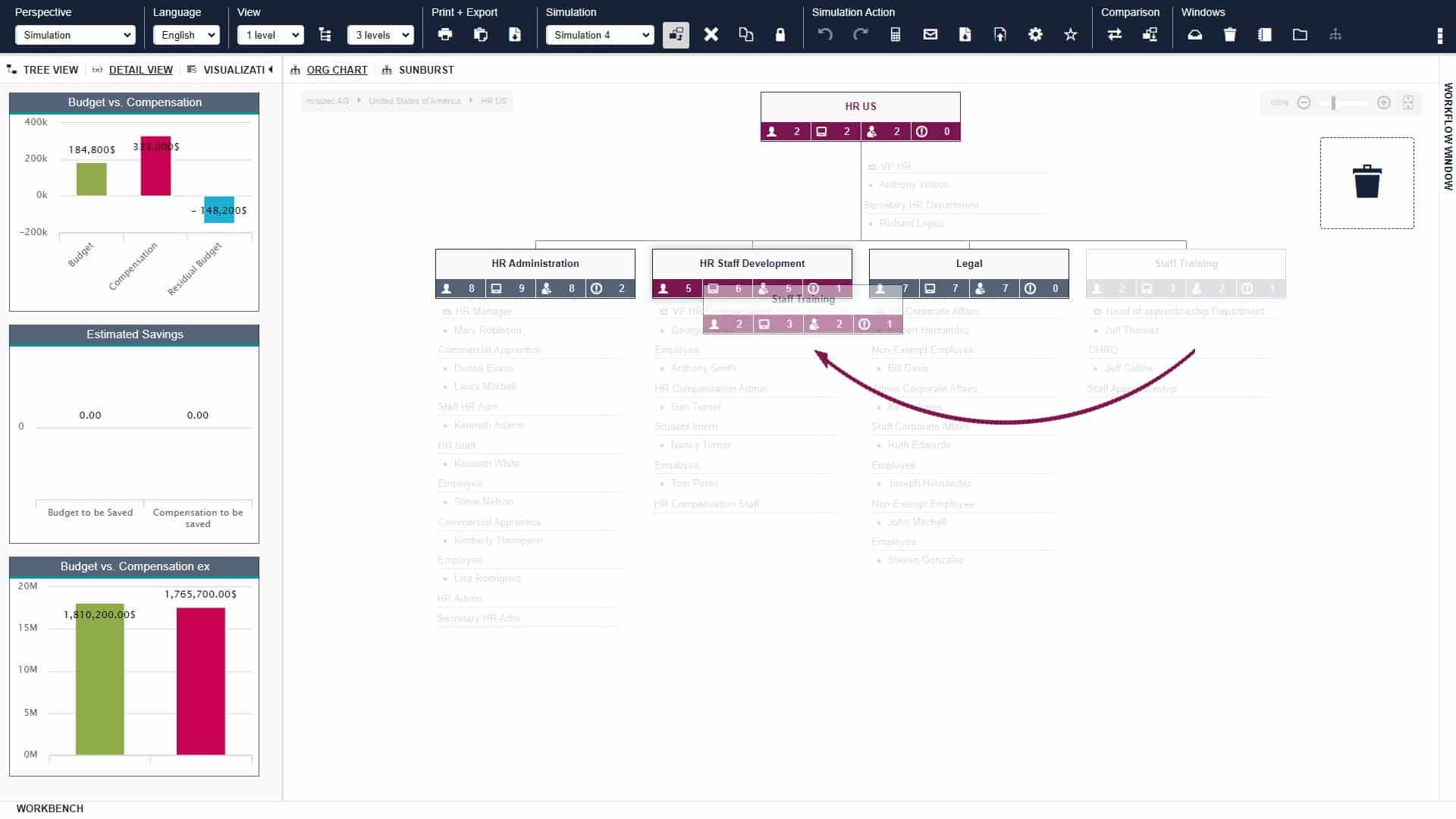Open simulation settings gear icon
The image size is (1456, 819).
pyautogui.click(x=1035, y=35)
